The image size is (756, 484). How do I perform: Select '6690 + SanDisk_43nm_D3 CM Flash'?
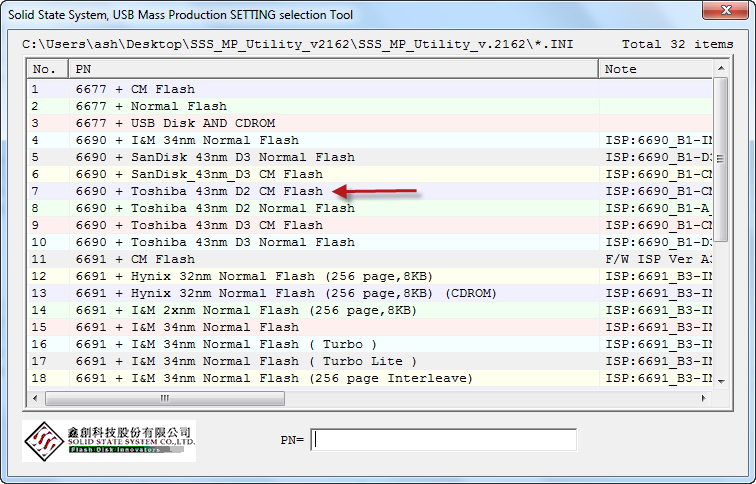coord(370,174)
